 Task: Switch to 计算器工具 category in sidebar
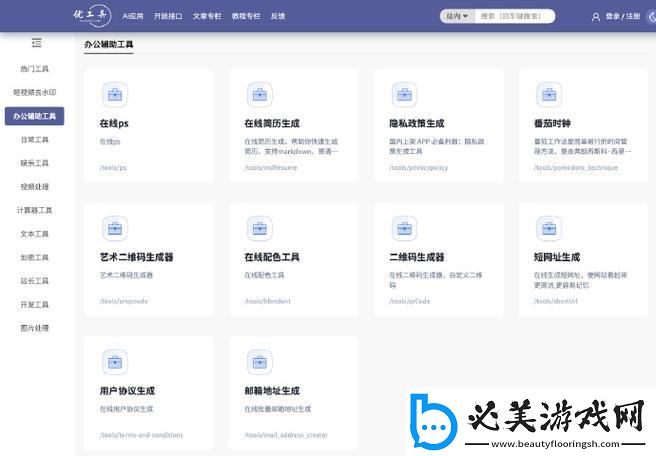tap(34, 210)
